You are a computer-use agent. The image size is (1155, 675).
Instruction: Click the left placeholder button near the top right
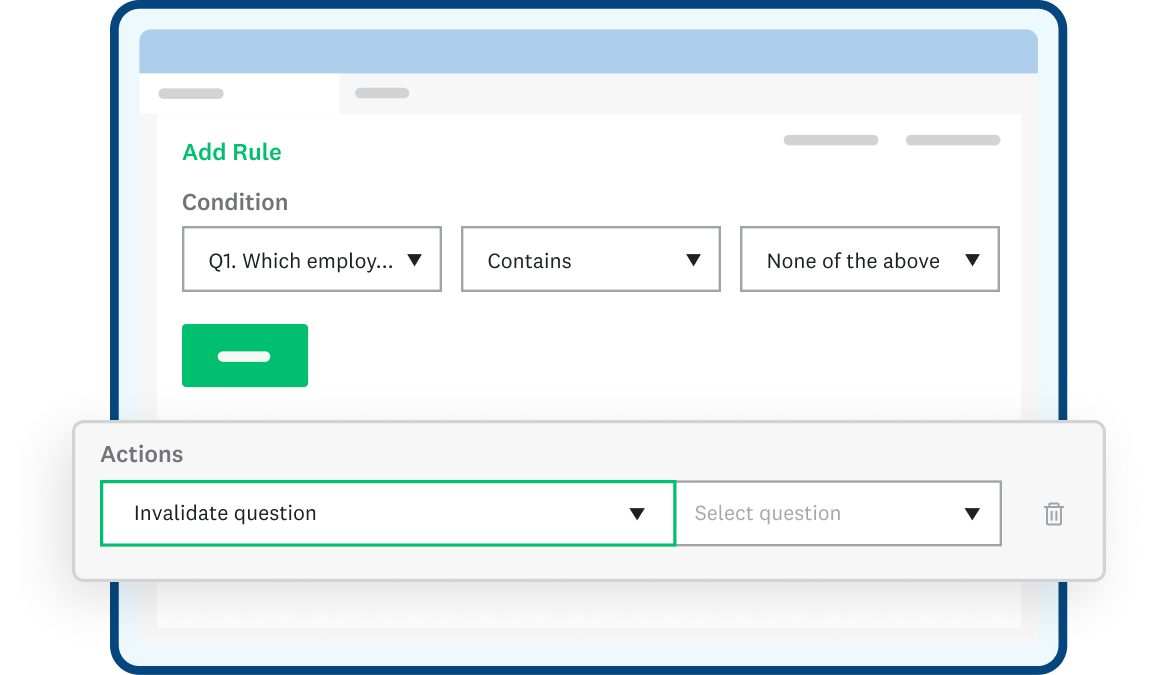830,140
